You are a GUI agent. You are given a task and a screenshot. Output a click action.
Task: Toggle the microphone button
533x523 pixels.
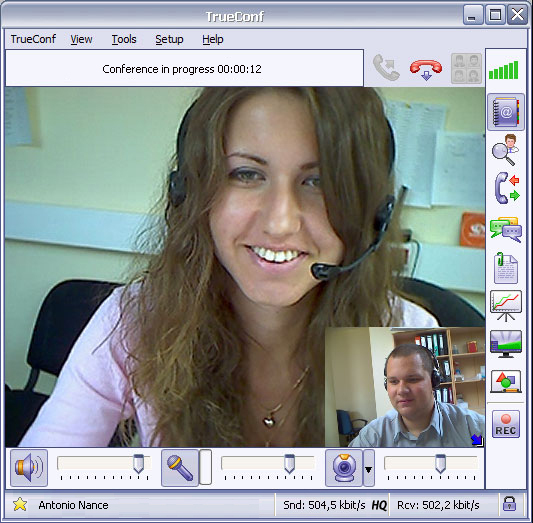point(180,468)
